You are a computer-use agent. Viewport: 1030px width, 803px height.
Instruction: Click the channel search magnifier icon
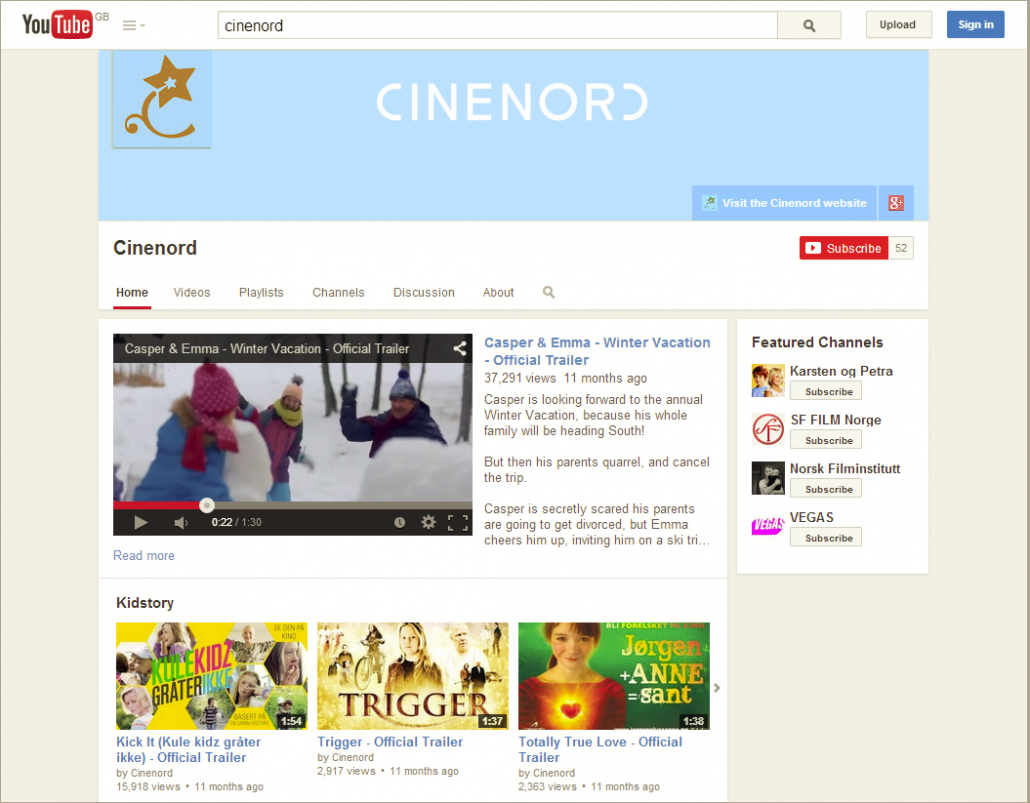coord(549,292)
